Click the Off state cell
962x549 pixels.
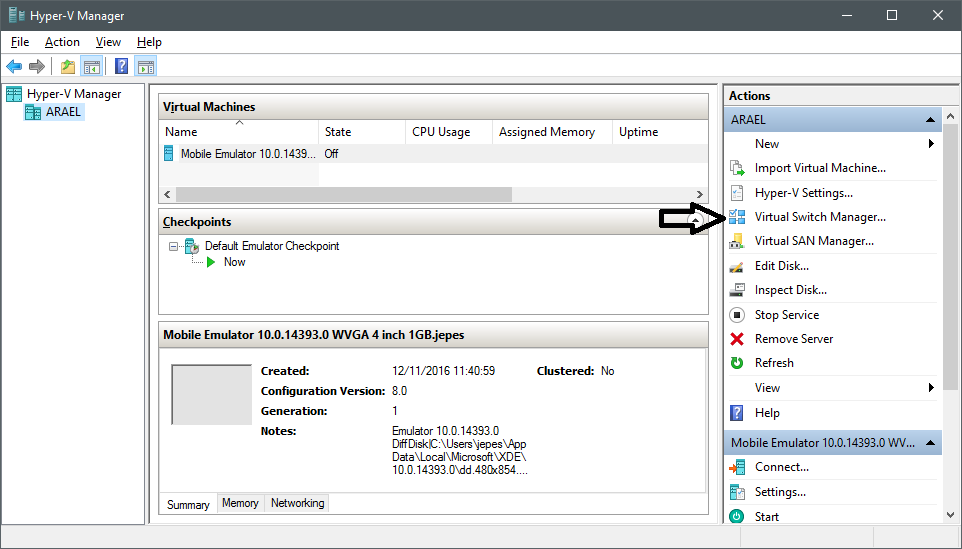coord(331,153)
